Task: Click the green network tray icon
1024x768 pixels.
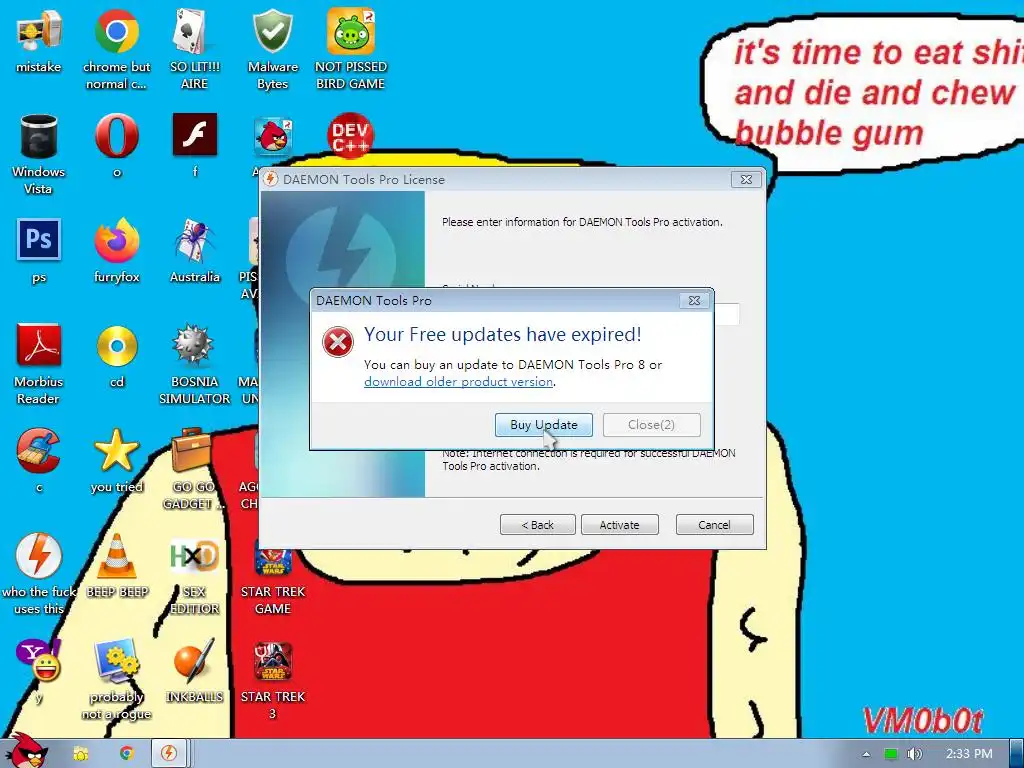Action: tap(891, 754)
